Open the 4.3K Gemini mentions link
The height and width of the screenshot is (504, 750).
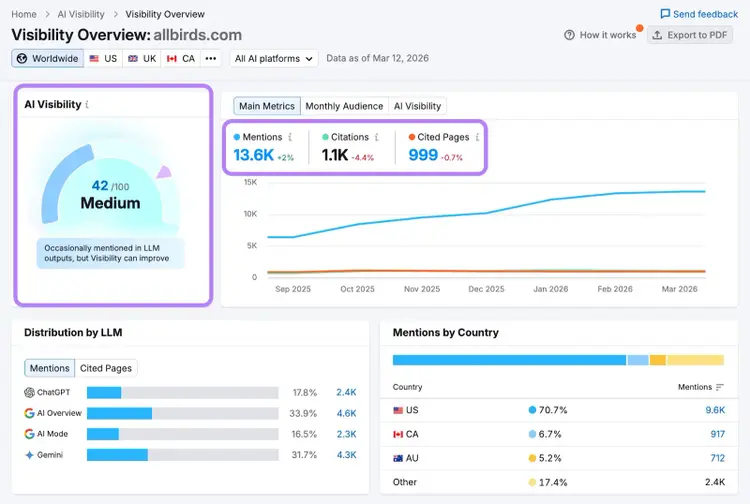click(x=346, y=455)
